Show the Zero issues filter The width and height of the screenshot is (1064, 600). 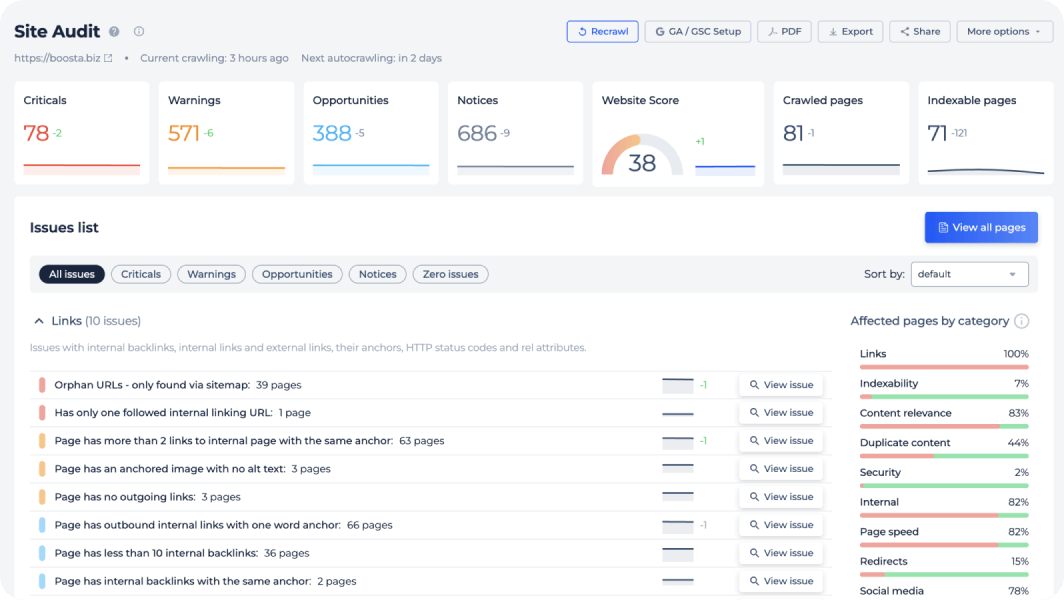tap(451, 274)
